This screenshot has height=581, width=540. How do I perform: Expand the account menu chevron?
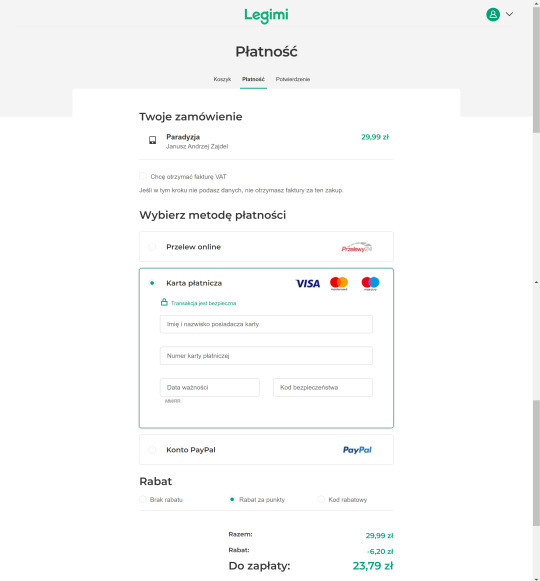tap(510, 14)
